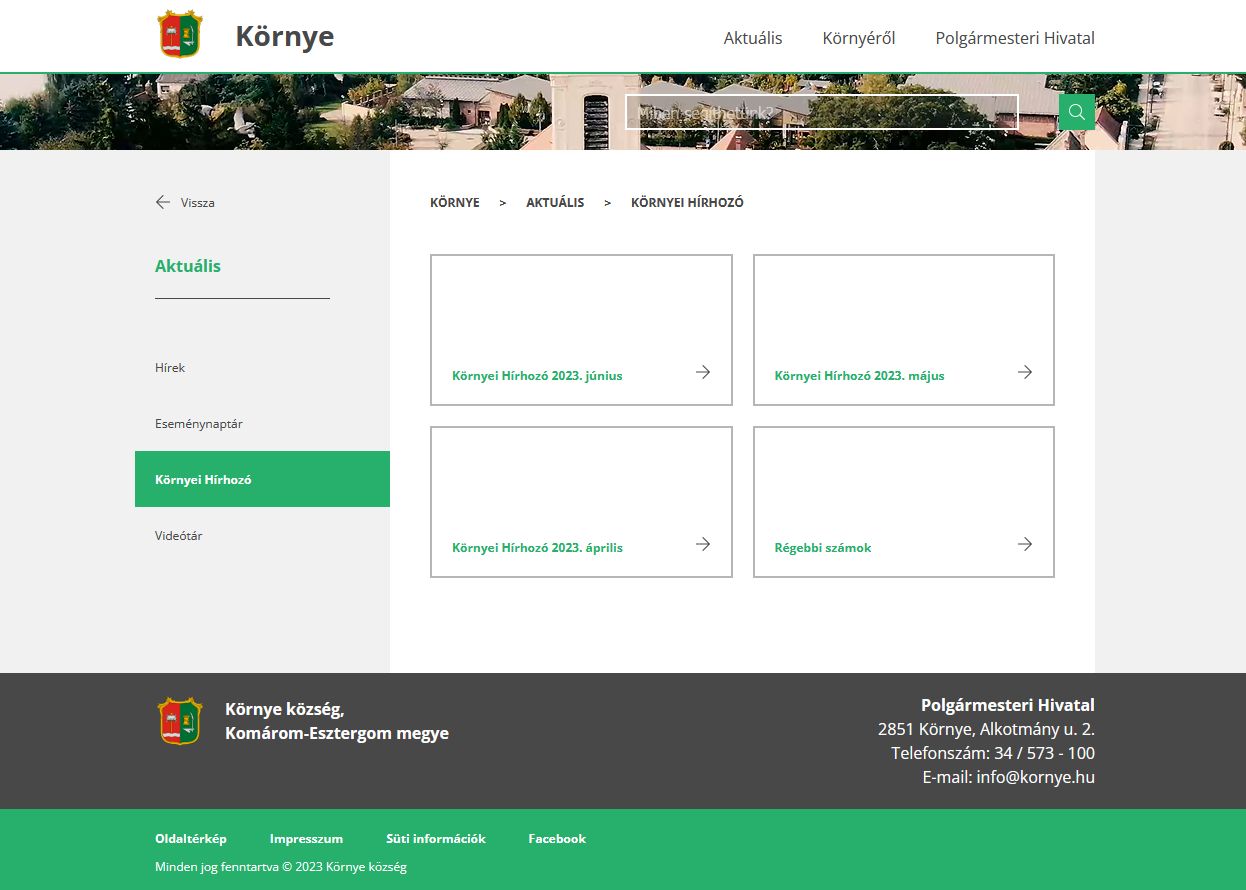Open Környei Hírhozó 2023. április issue link
The image size is (1246, 890).
click(x=537, y=548)
